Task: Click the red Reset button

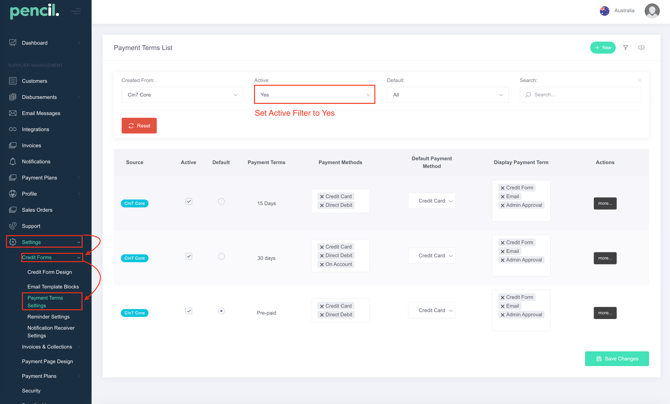Action: coord(139,126)
